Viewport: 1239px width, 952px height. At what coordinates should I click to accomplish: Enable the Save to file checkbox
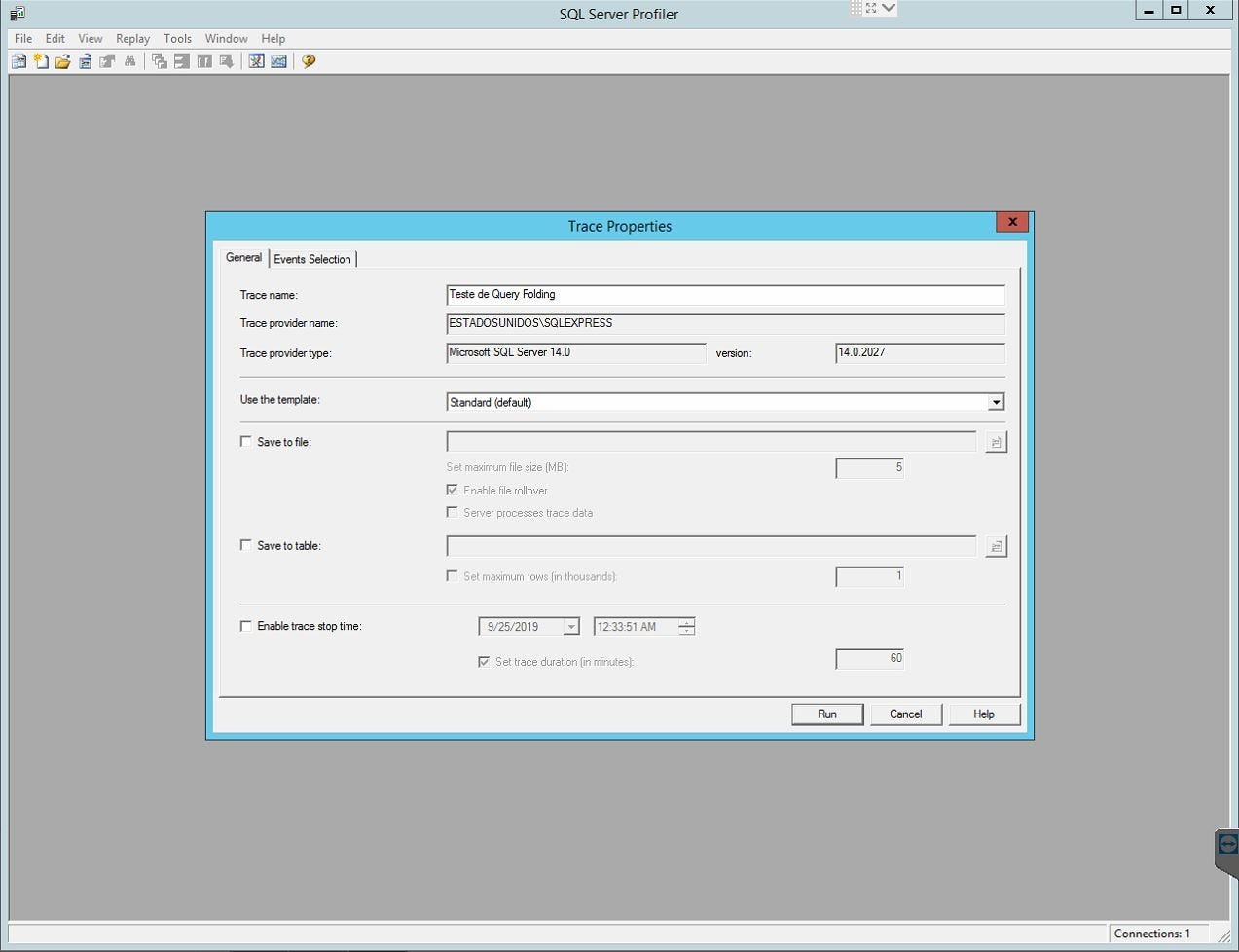[x=246, y=441]
